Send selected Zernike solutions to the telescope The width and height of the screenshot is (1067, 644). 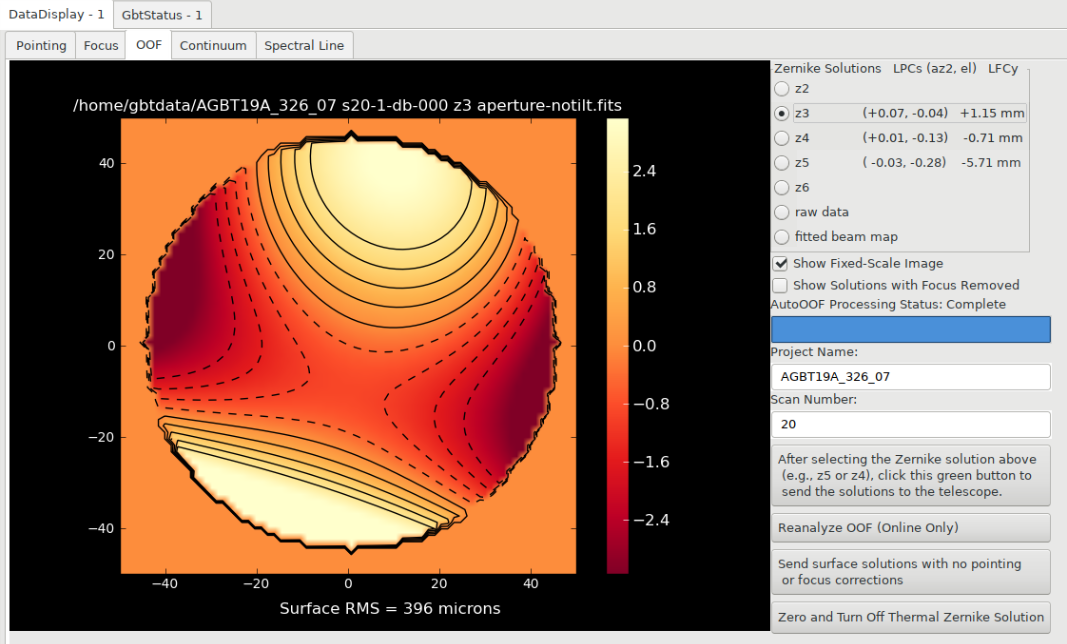click(910, 475)
